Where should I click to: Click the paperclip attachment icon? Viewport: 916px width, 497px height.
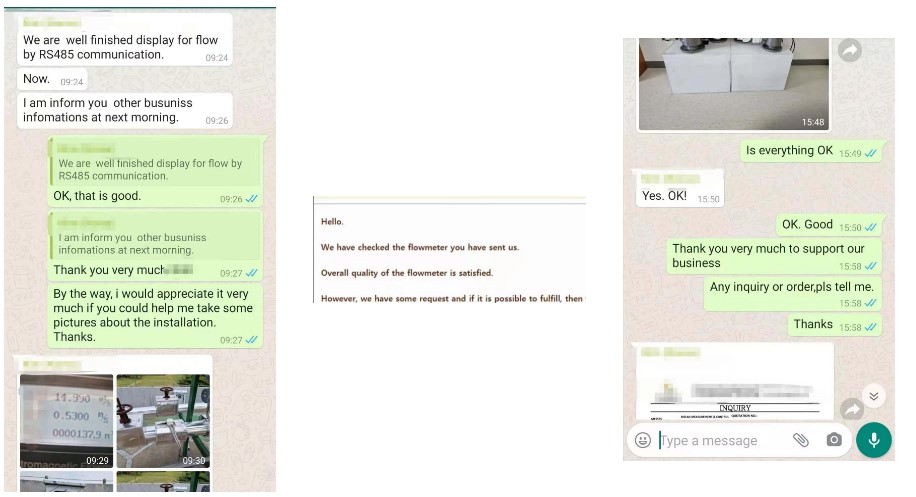800,440
